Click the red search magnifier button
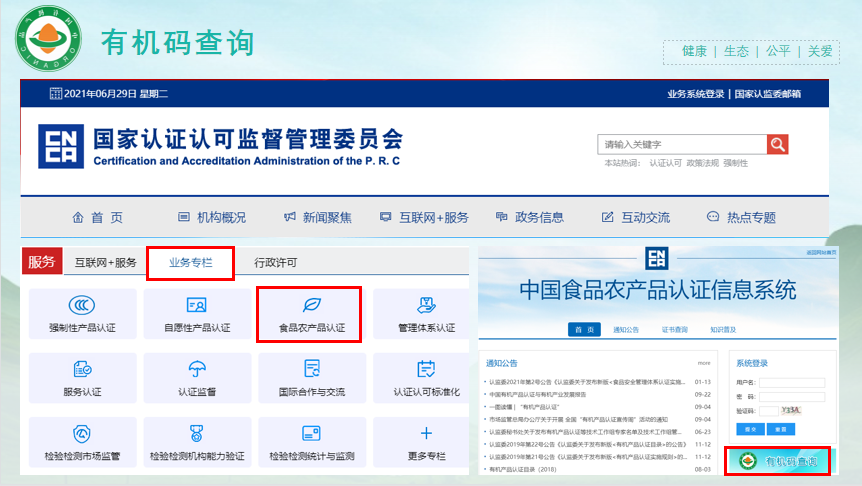This screenshot has height=486, width=862. click(x=777, y=145)
